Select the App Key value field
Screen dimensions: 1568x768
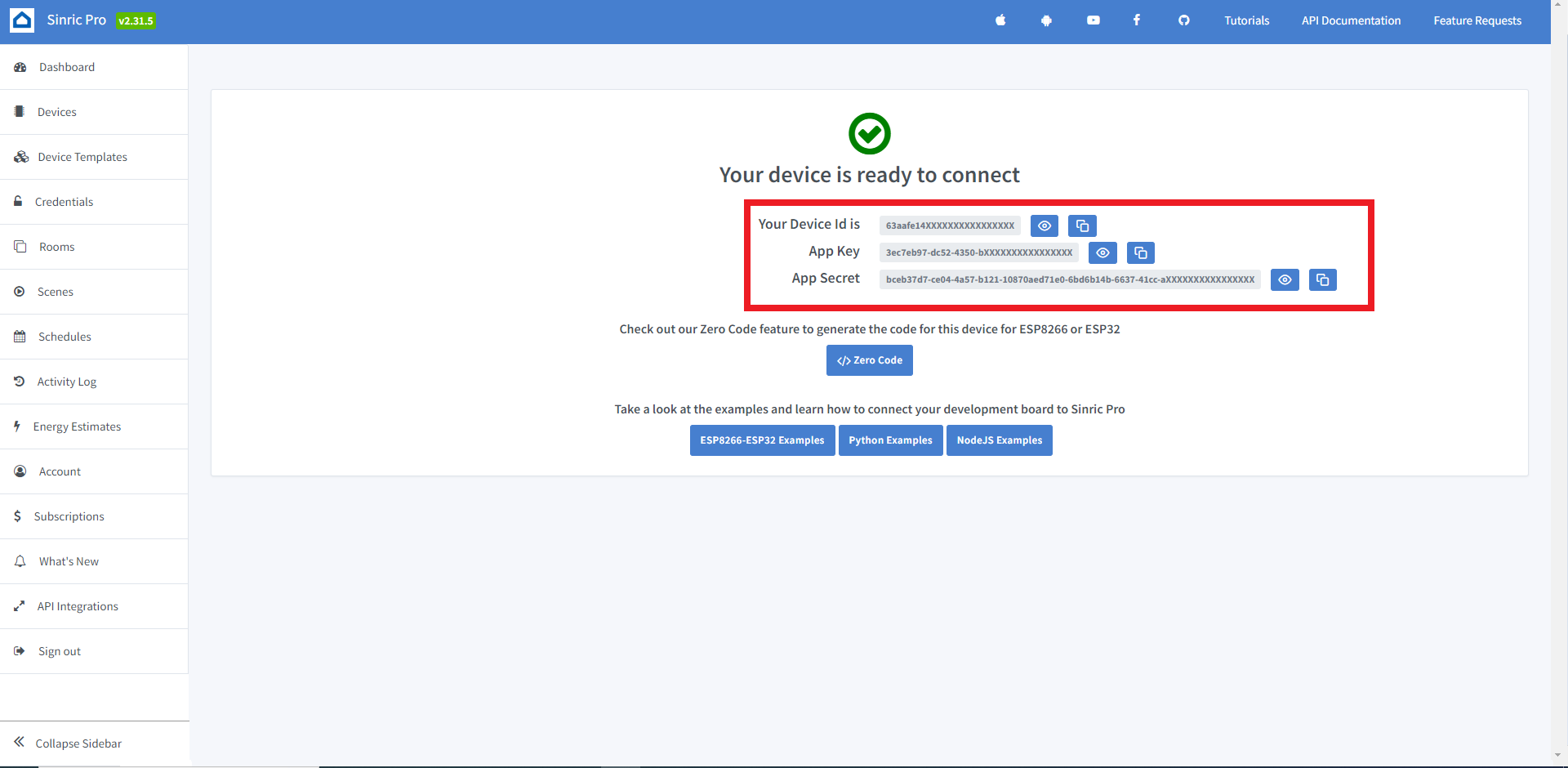pyautogui.click(x=979, y=252)
